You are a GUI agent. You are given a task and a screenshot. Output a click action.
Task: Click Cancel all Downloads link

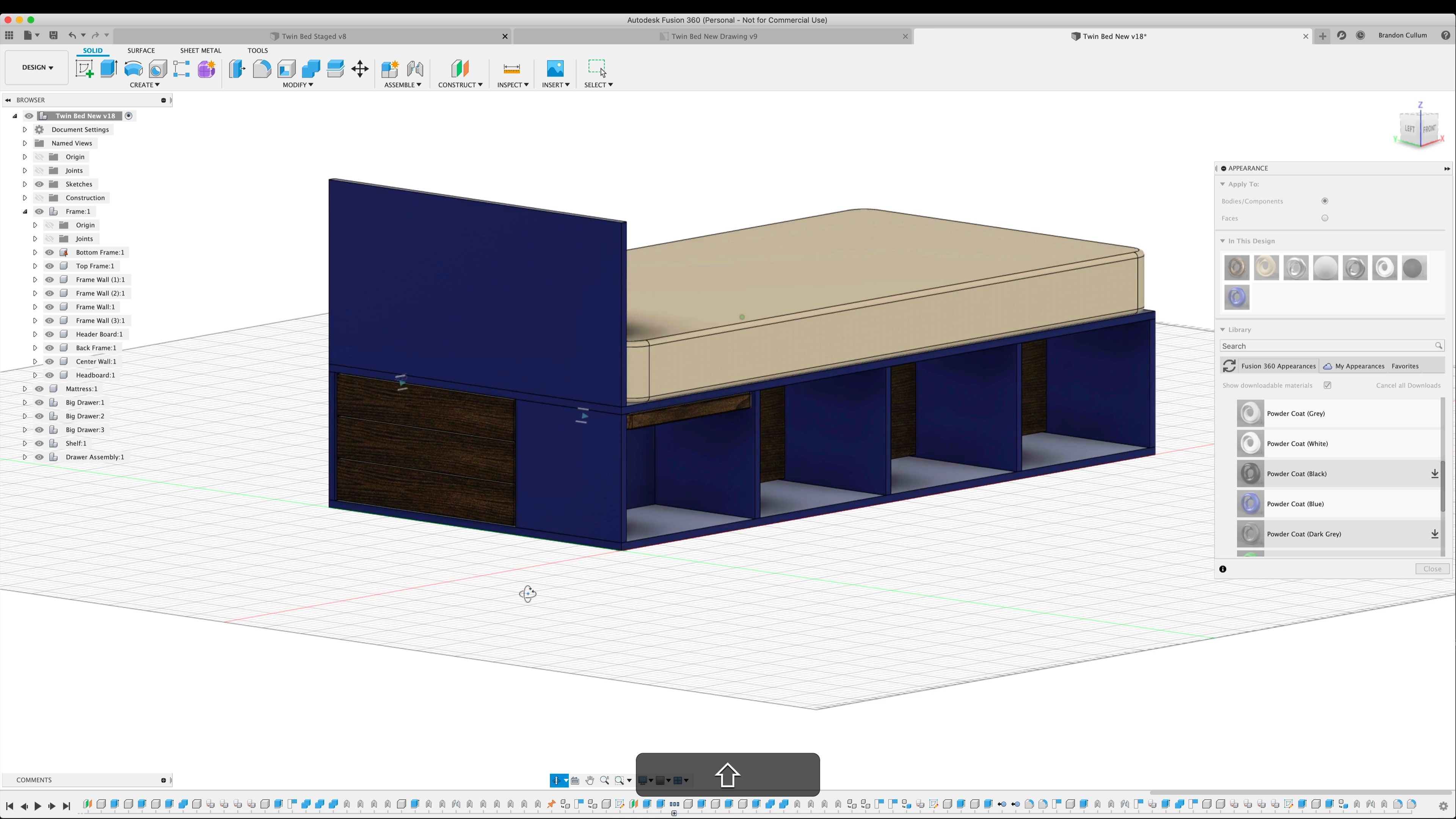(x=1408, y=386)
